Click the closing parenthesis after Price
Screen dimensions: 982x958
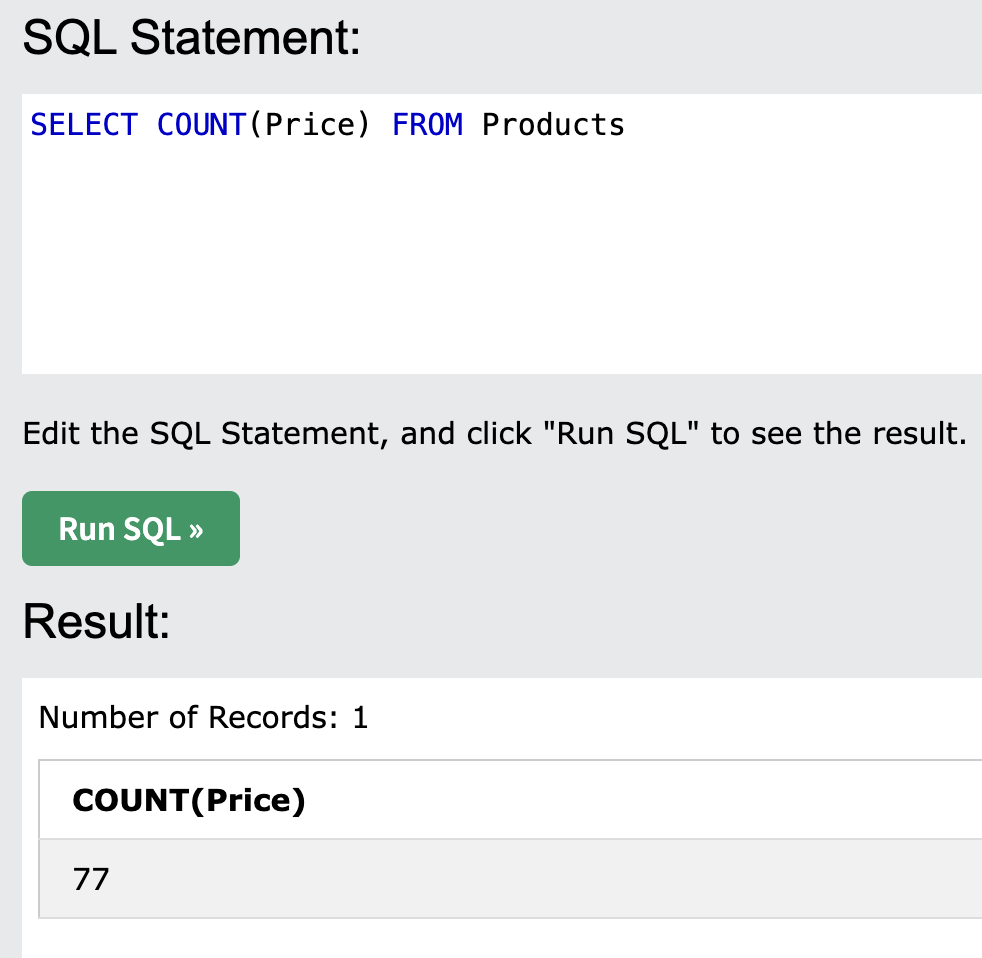pos(364,125)
